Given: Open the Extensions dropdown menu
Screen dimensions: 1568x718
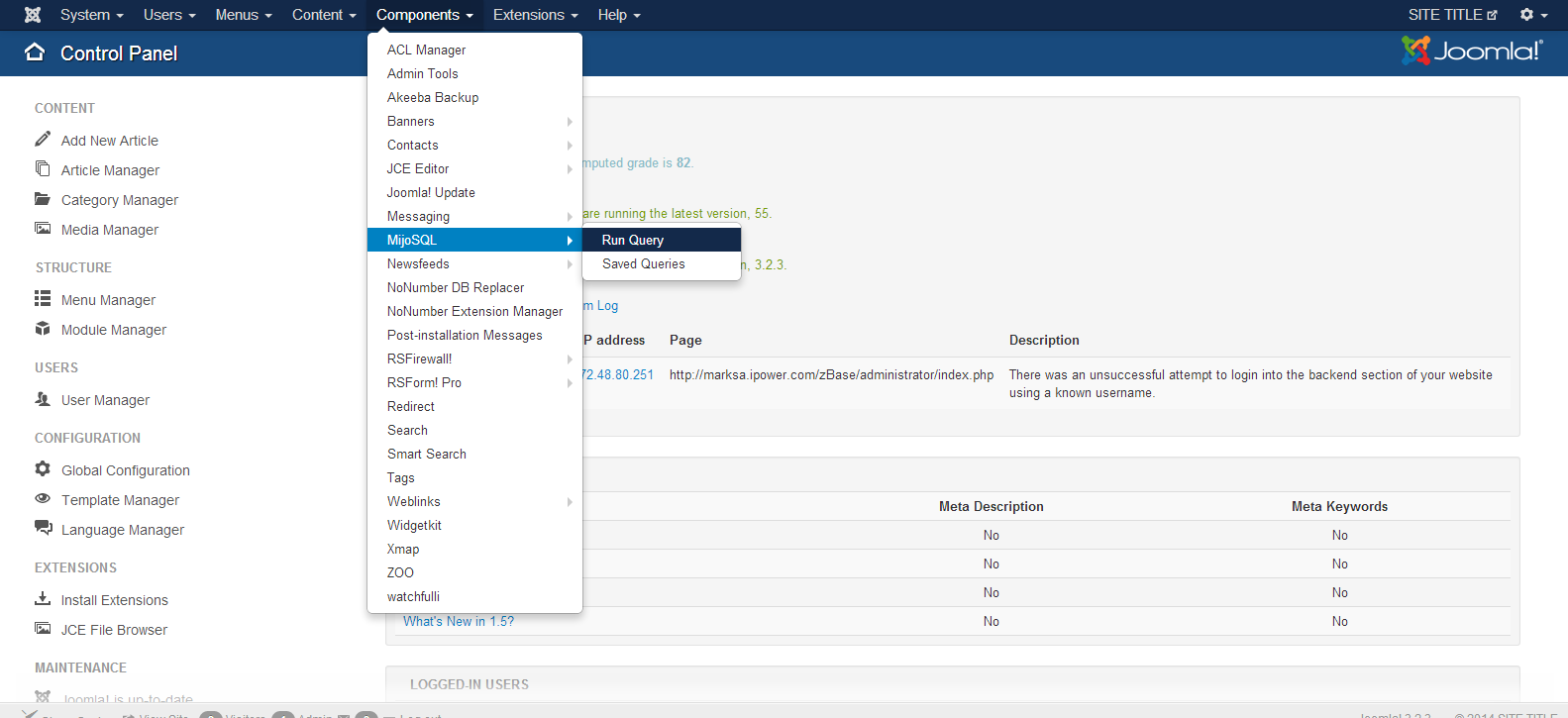Looking at the screenshot, I should pyautogui.click(x=535, y=15).
